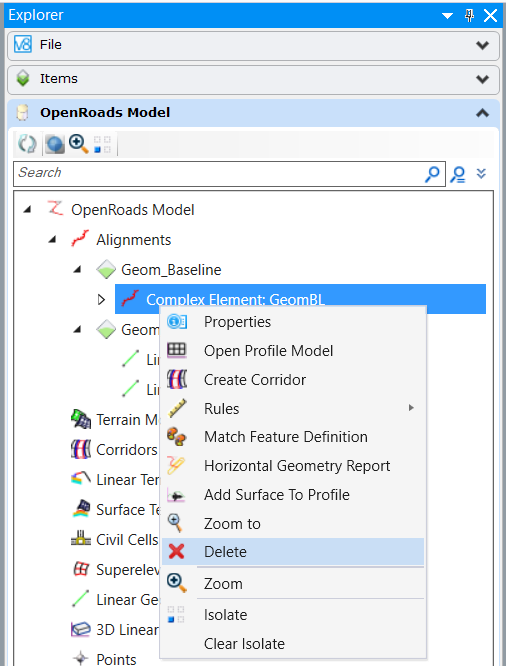Expand the Items section chevron
The height and width of the screenshot is (666, 506).
coord(482,79)
